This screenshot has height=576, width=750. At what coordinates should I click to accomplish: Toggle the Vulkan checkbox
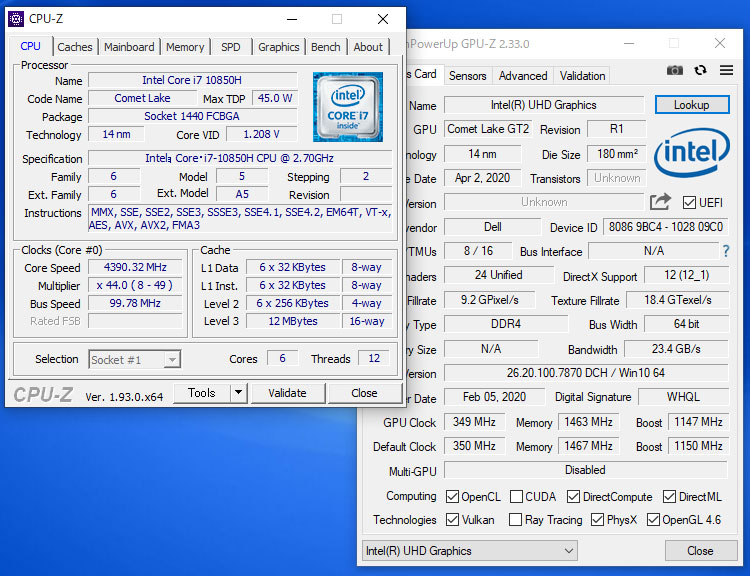(452, 519)
